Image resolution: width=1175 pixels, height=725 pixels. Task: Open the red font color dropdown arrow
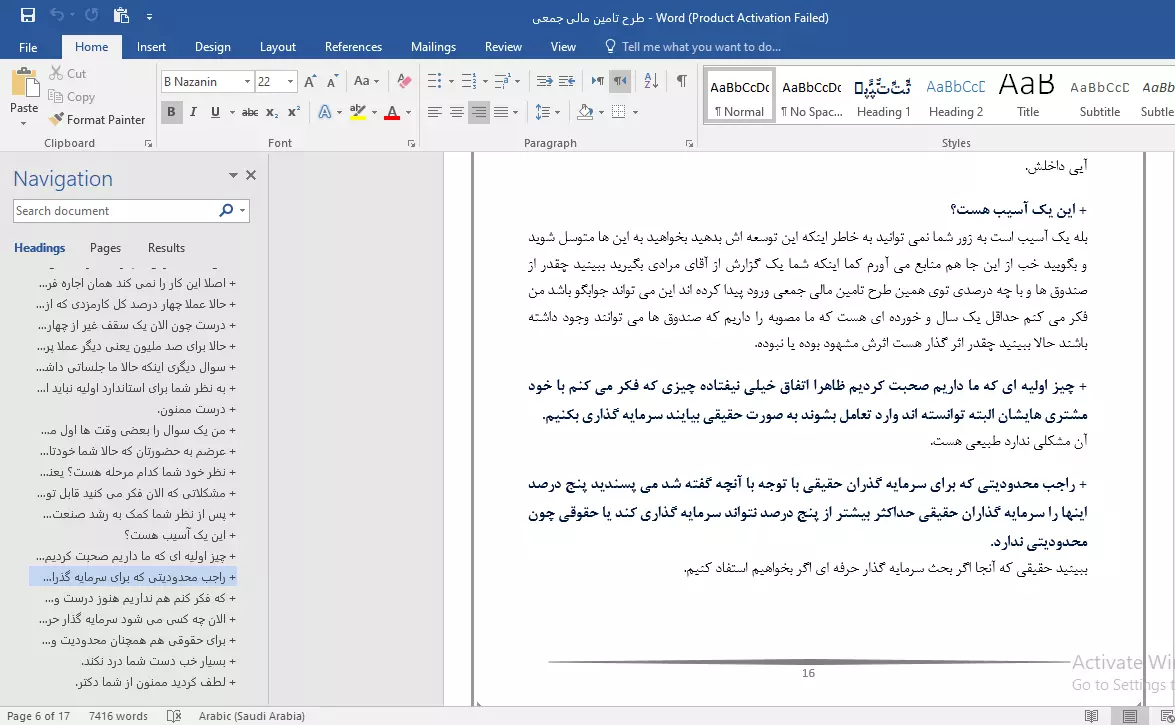(x=408, y=112)
